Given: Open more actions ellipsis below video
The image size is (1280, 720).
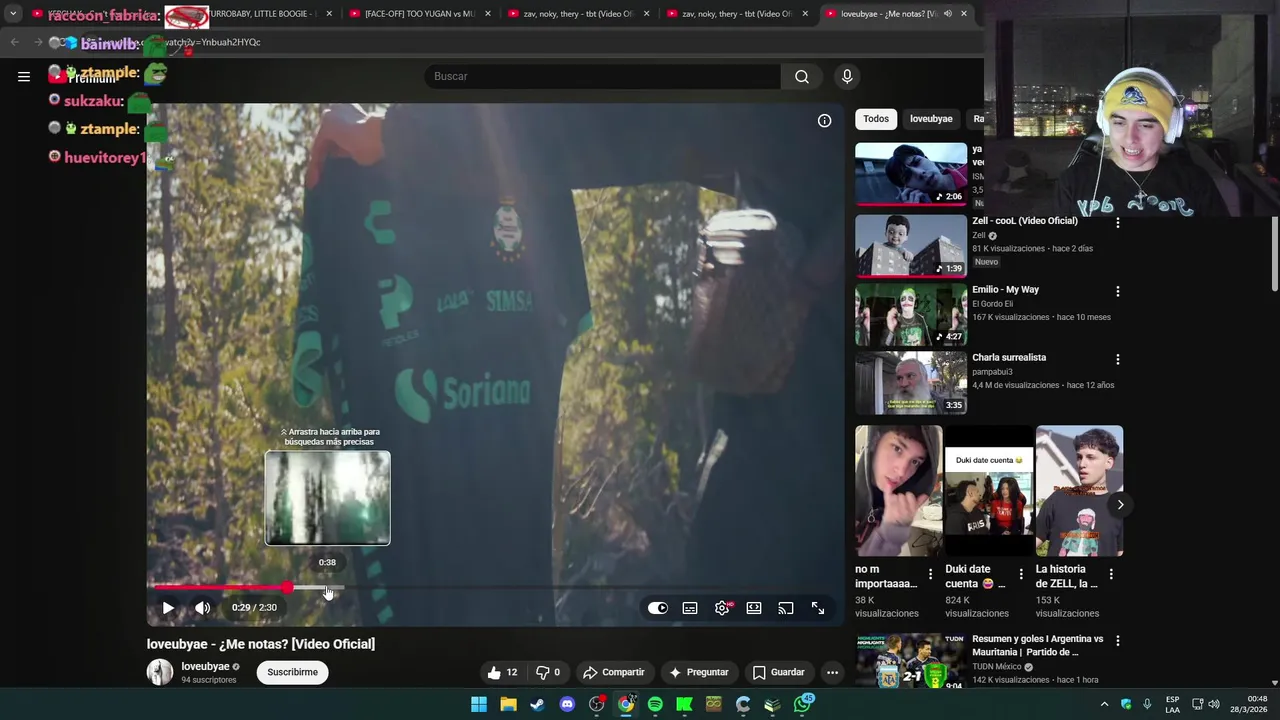Looking at the screenshot, I should tap(832, 672).
